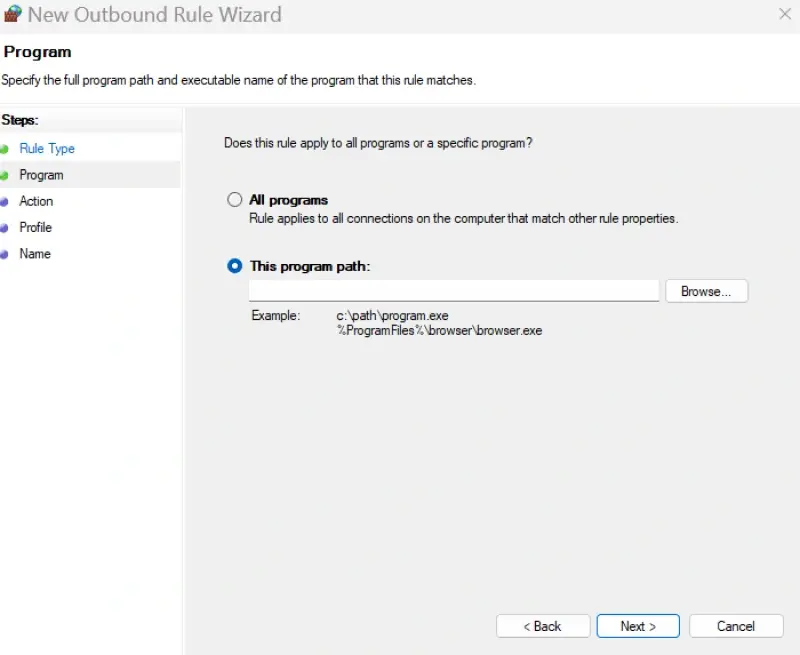Cancel the outbound rule wizard
The height and width of the screenshot is (655, 800).
coord(736,626)
